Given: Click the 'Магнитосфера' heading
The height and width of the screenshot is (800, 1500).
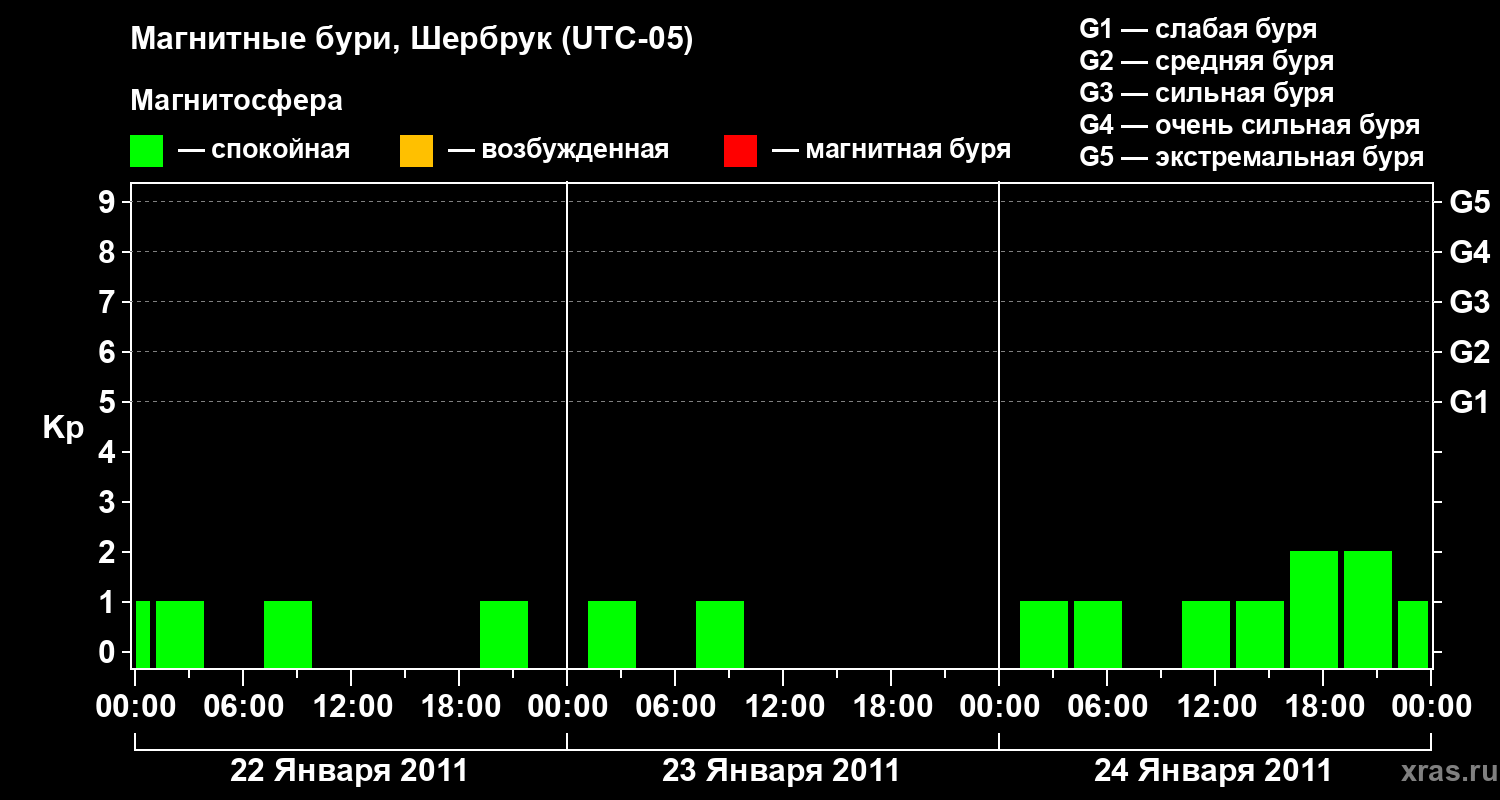Looking at the screenshot, I should [236, 101].
